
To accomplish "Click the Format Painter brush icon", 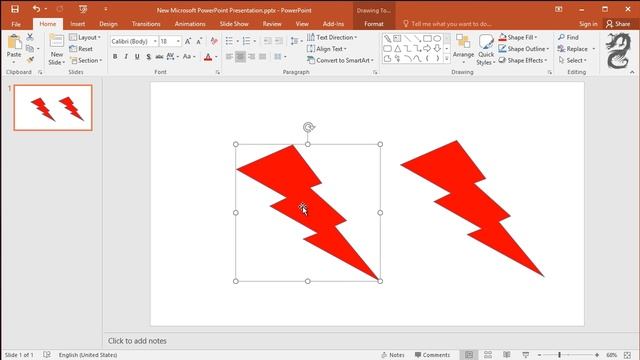I will (x=30, y=60).
